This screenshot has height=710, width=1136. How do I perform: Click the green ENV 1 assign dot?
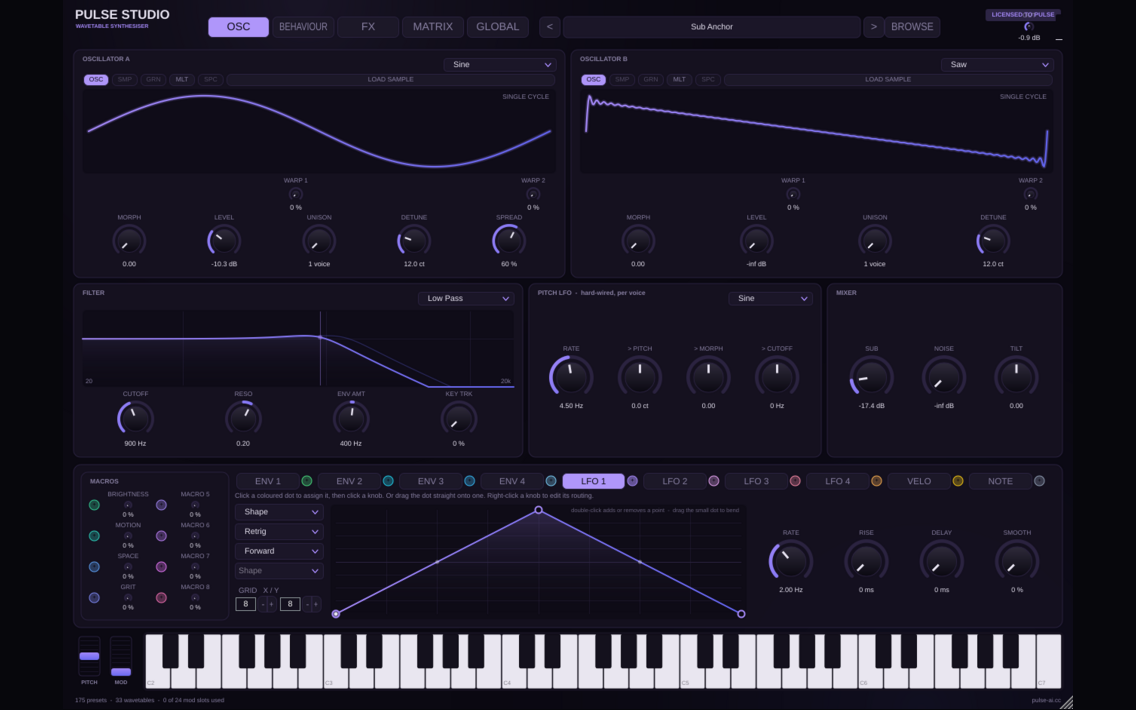[306, 481]
